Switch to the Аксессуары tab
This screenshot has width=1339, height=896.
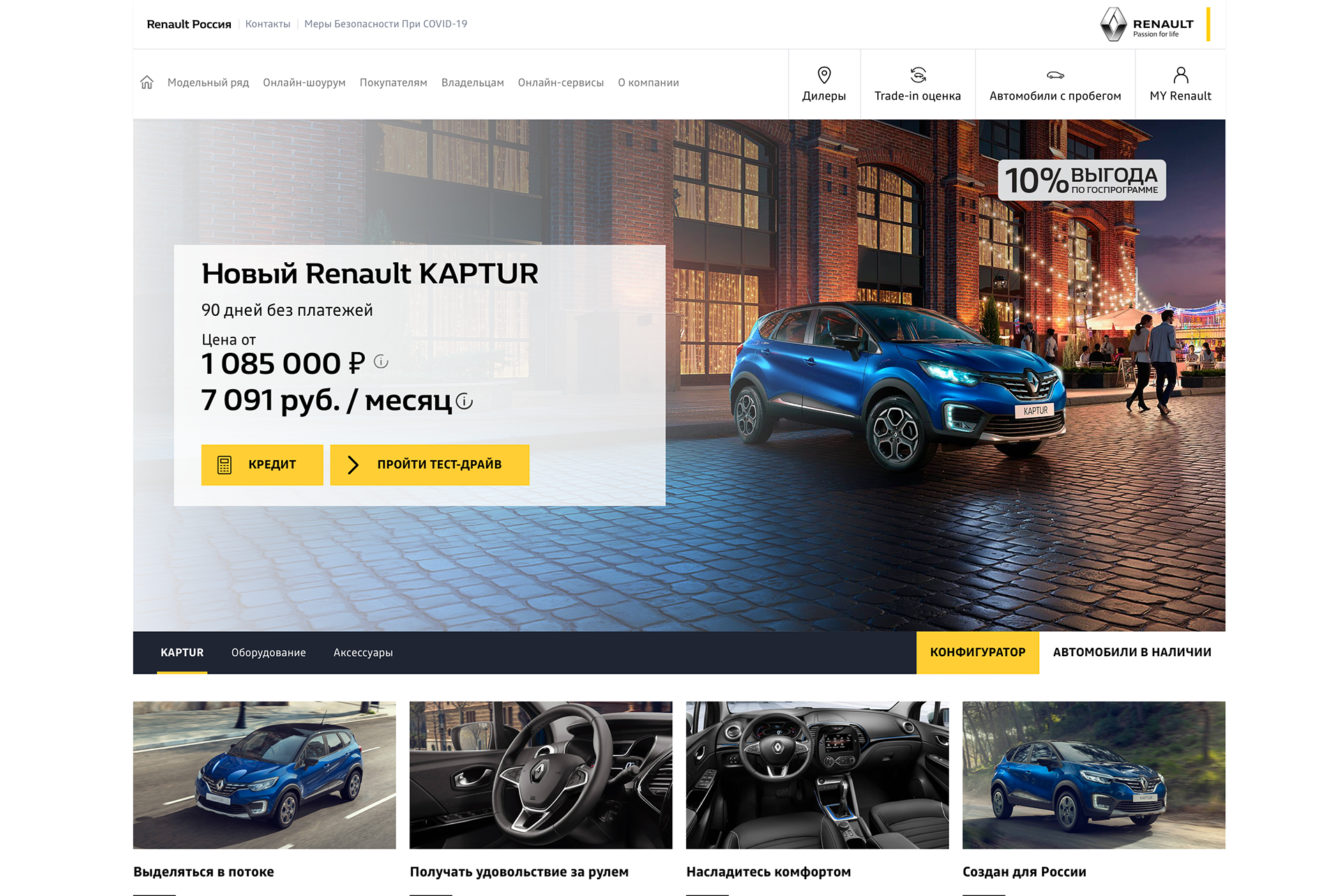pyautogui.click(x=363, y=653)
